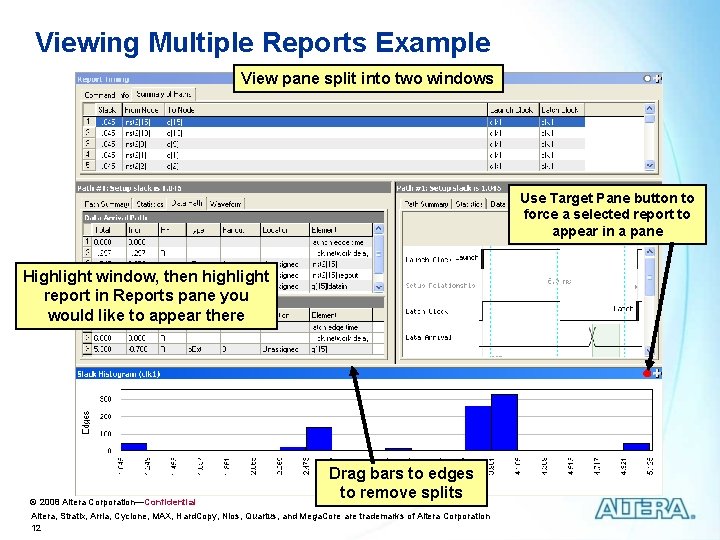Click the Data Arrival Path section header bar
The width and height of the screenshot is (720, 540).
pyautogui.click(x=233, y=217)
